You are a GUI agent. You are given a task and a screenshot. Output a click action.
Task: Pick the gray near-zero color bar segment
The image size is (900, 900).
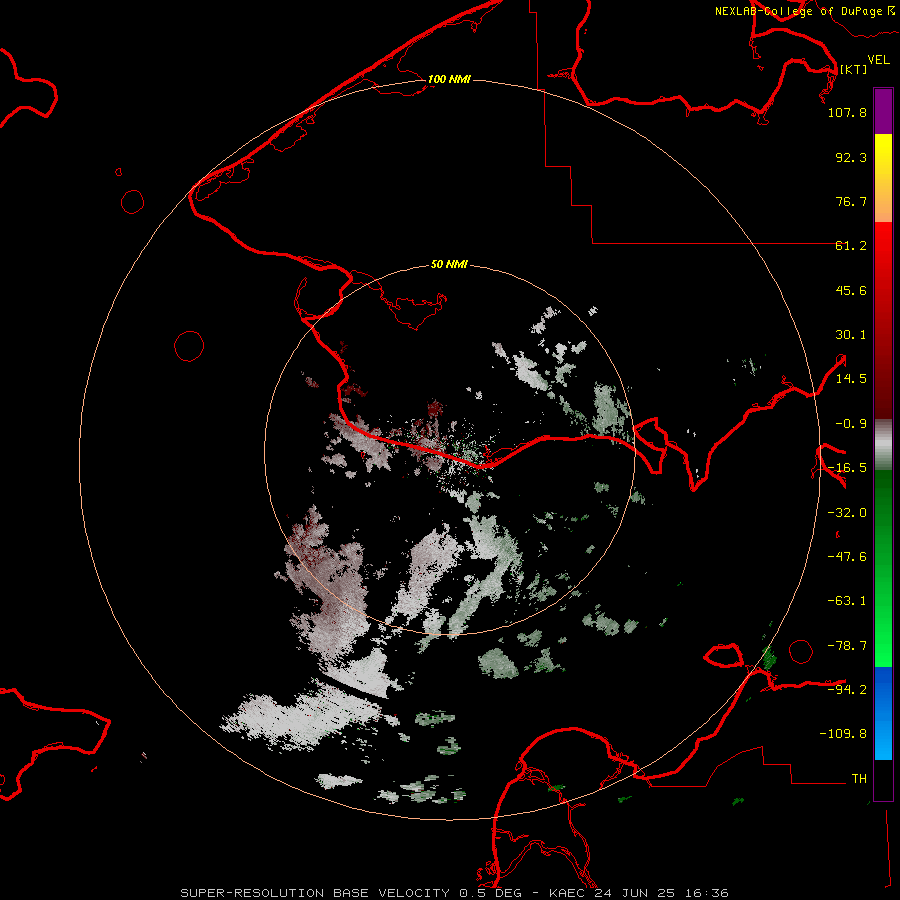(883, 445)
